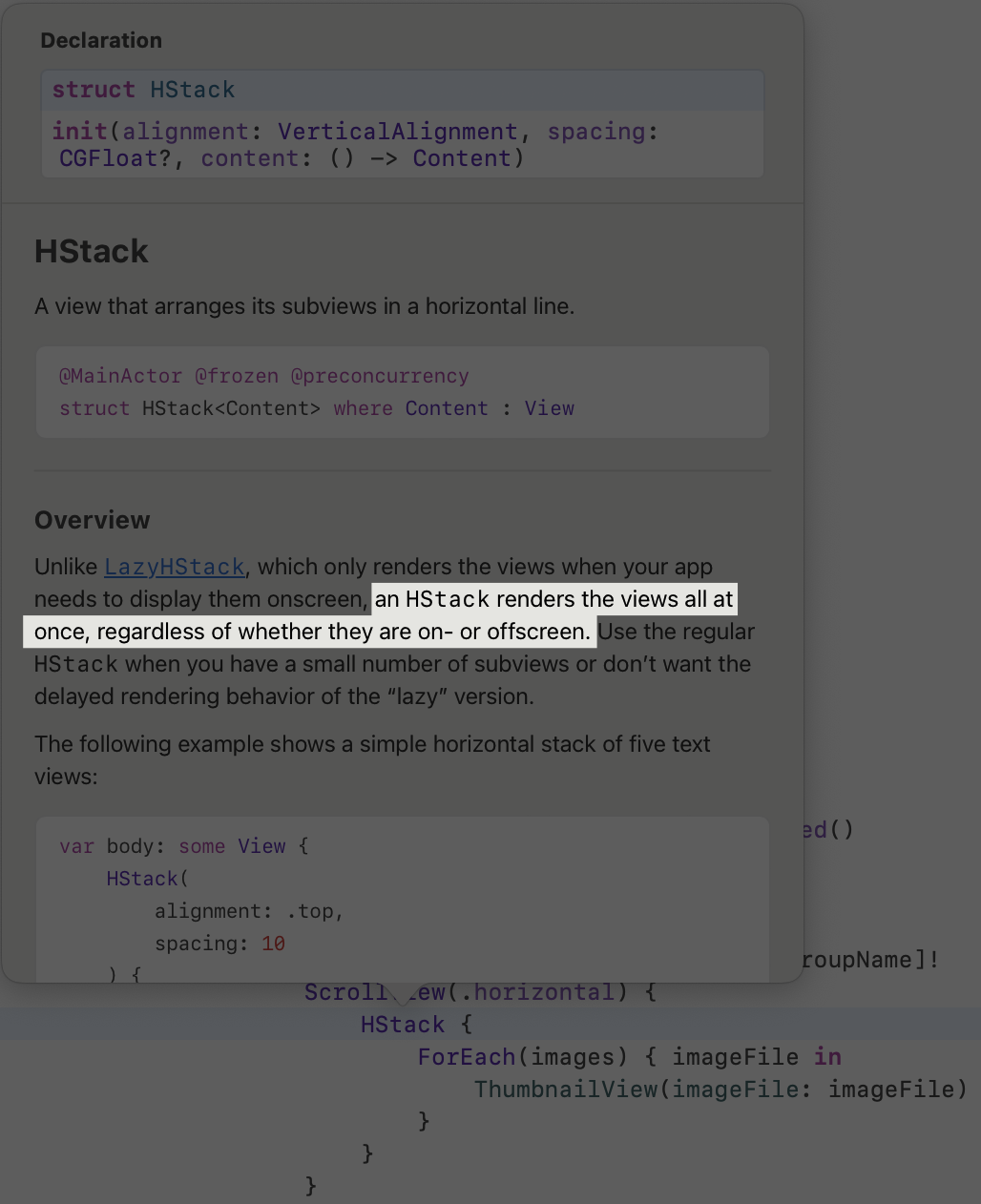The height and width of the screenshot is (1204, 981).
Task: Click ForEach in the background code editor
Action: [466, 1056]
